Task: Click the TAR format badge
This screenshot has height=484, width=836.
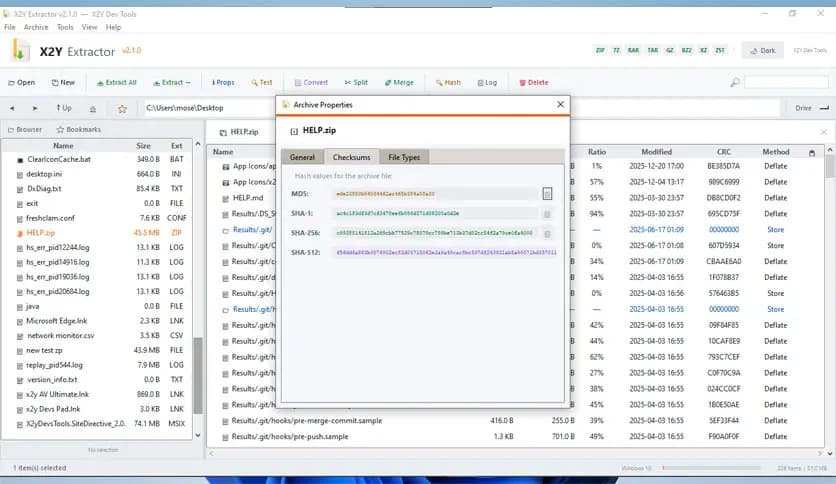Action: [x=653, y=50]
